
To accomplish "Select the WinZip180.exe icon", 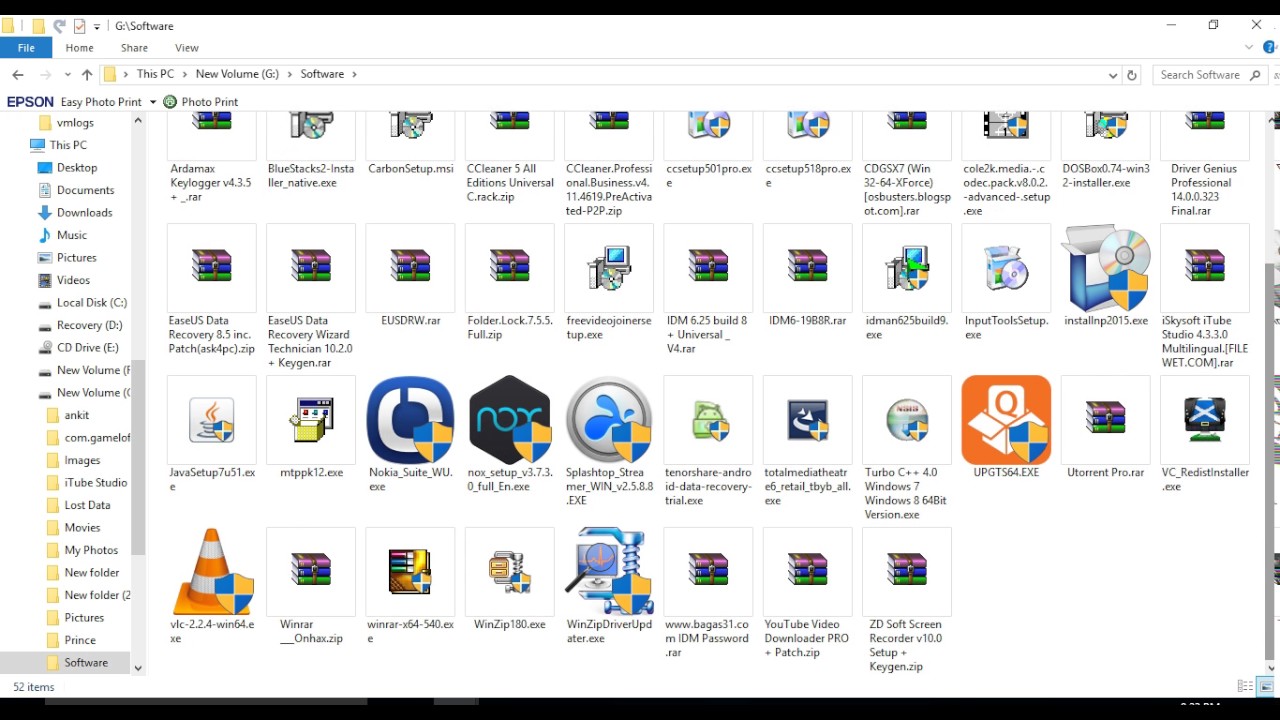I will coord(510,572).
